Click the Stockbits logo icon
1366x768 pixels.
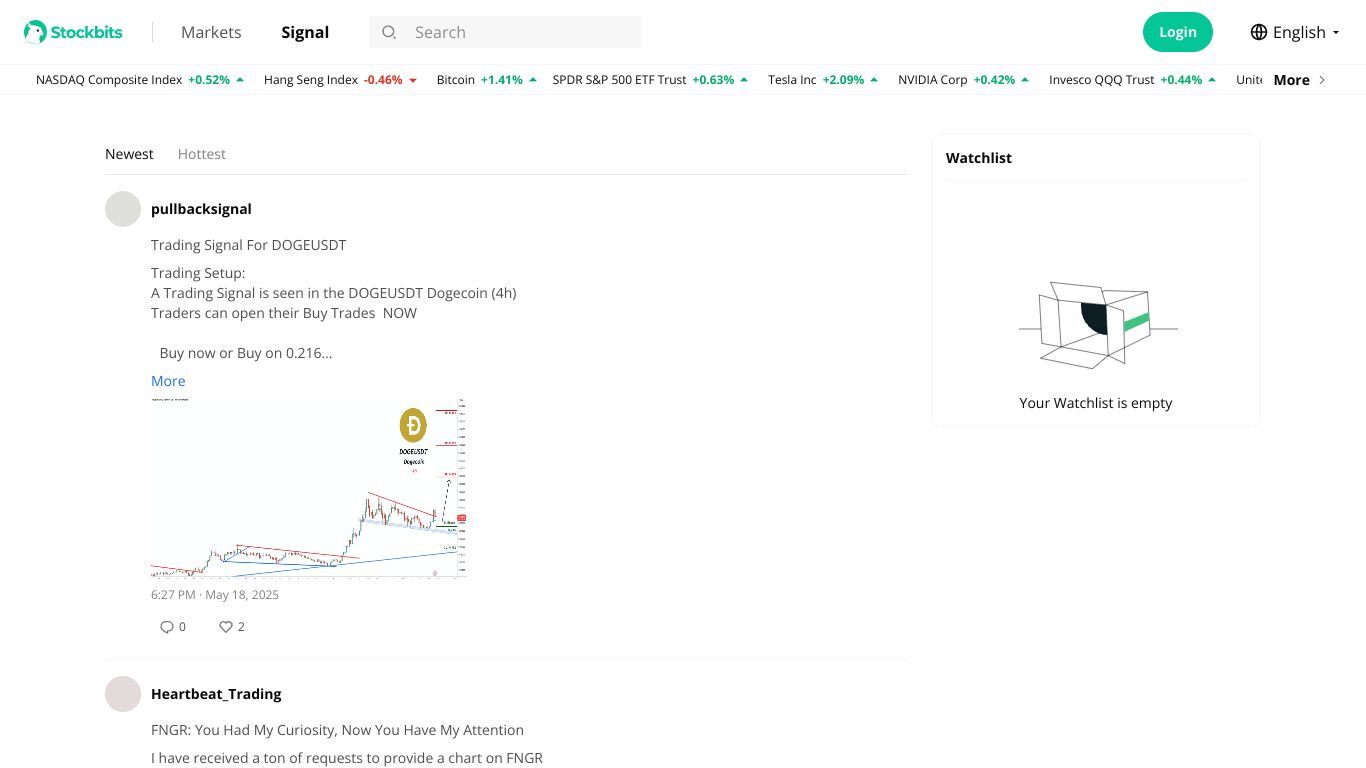pyautogui.click(x=36, y=32)
